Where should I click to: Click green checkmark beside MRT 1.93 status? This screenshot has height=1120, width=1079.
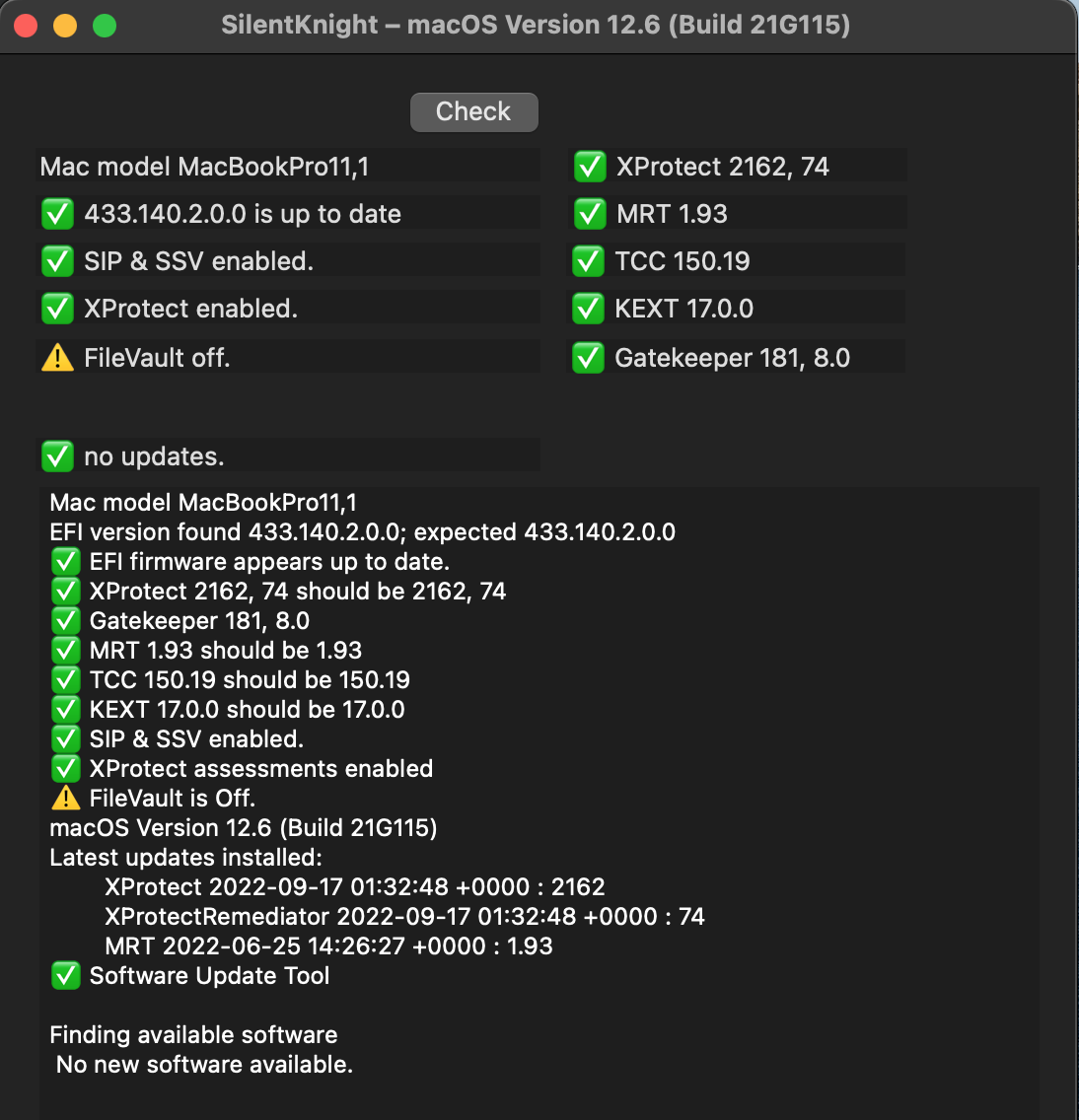pyautogui.click(x=590, y=214)
